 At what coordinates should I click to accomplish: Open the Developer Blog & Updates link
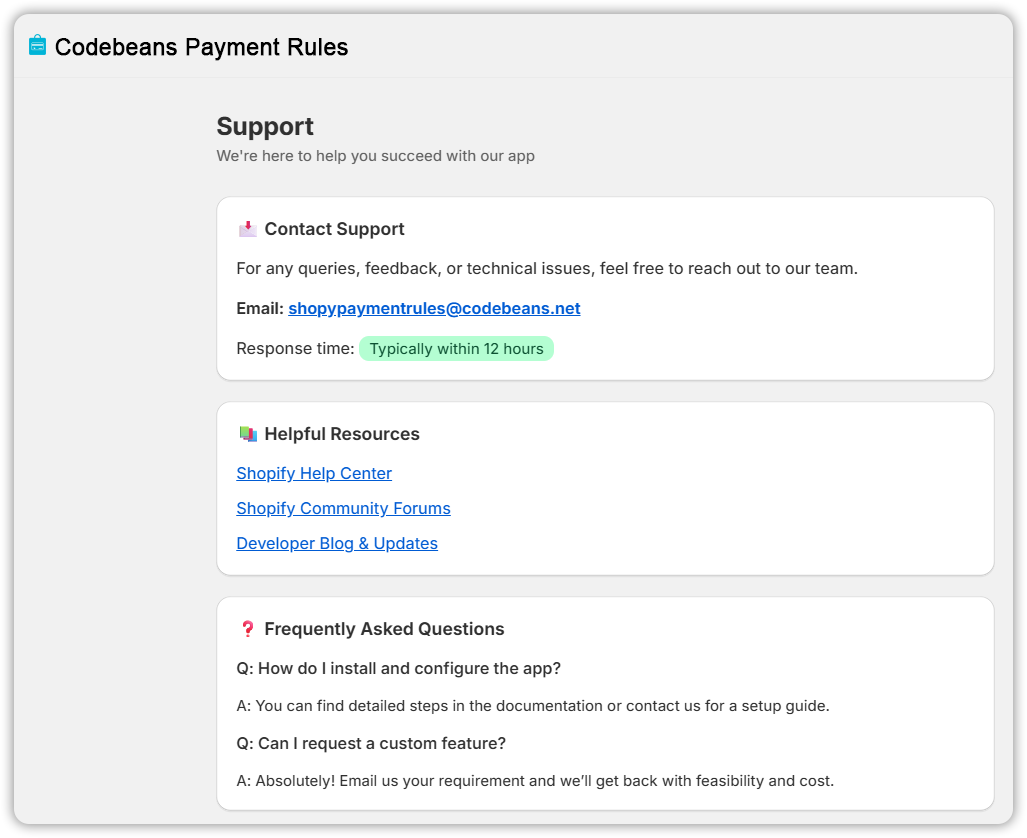(337, 544)
